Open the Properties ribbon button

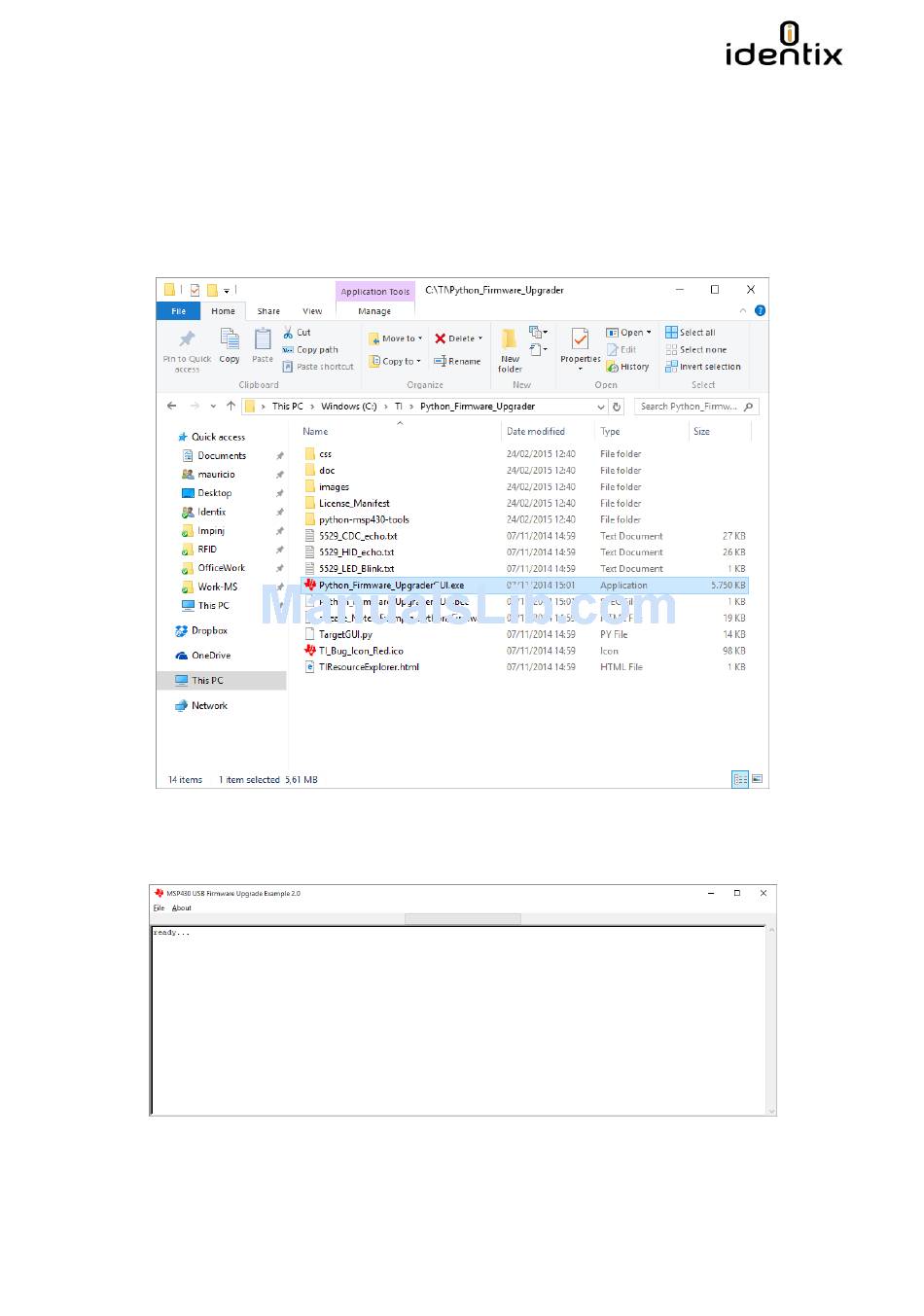581,349
